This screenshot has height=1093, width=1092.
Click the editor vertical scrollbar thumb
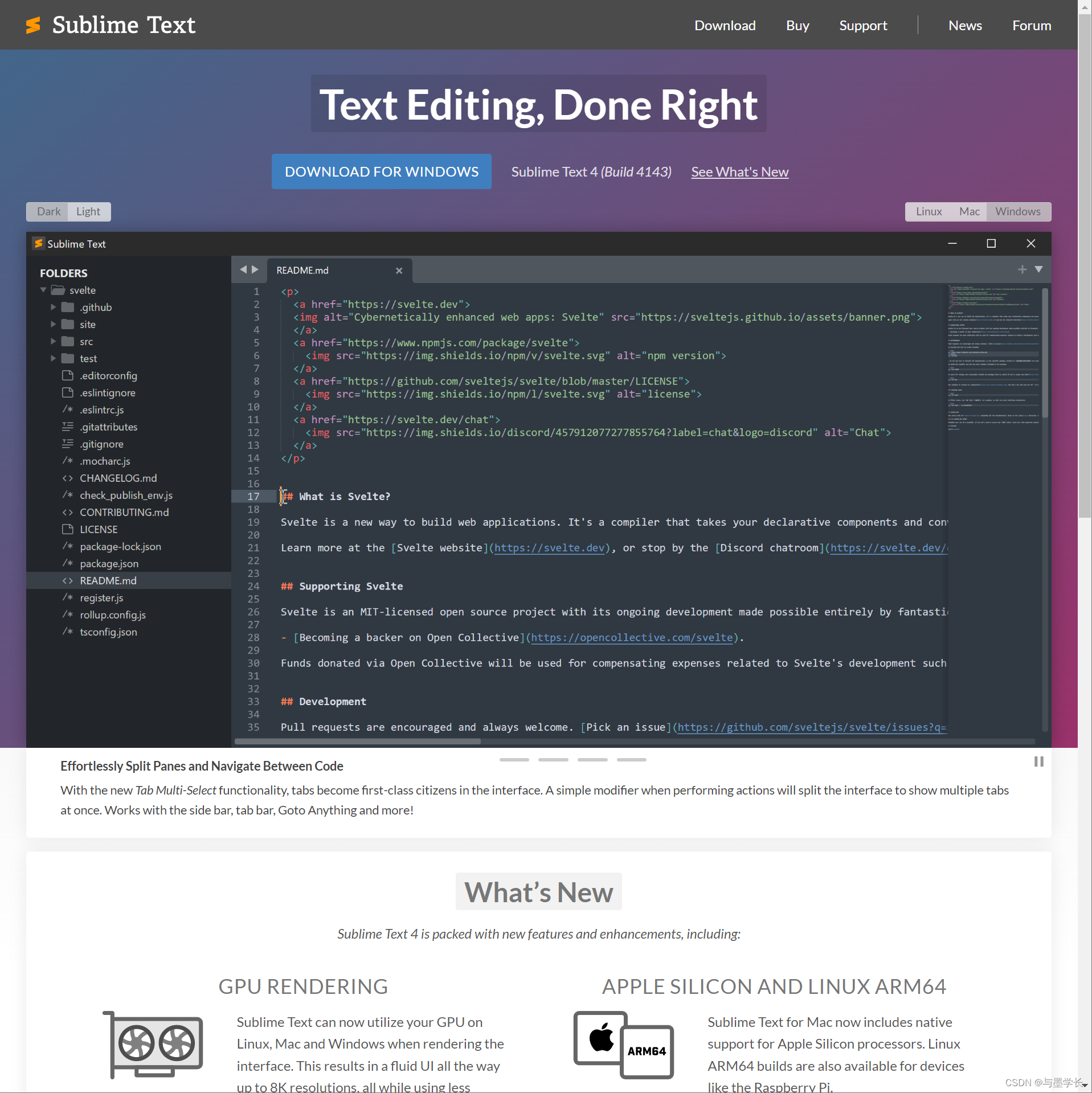[x=1044, y=353]
